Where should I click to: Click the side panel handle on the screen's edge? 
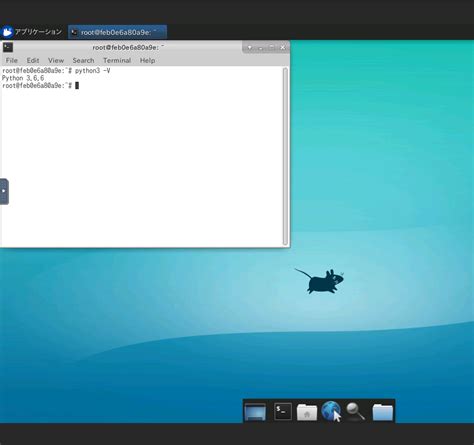4,191
